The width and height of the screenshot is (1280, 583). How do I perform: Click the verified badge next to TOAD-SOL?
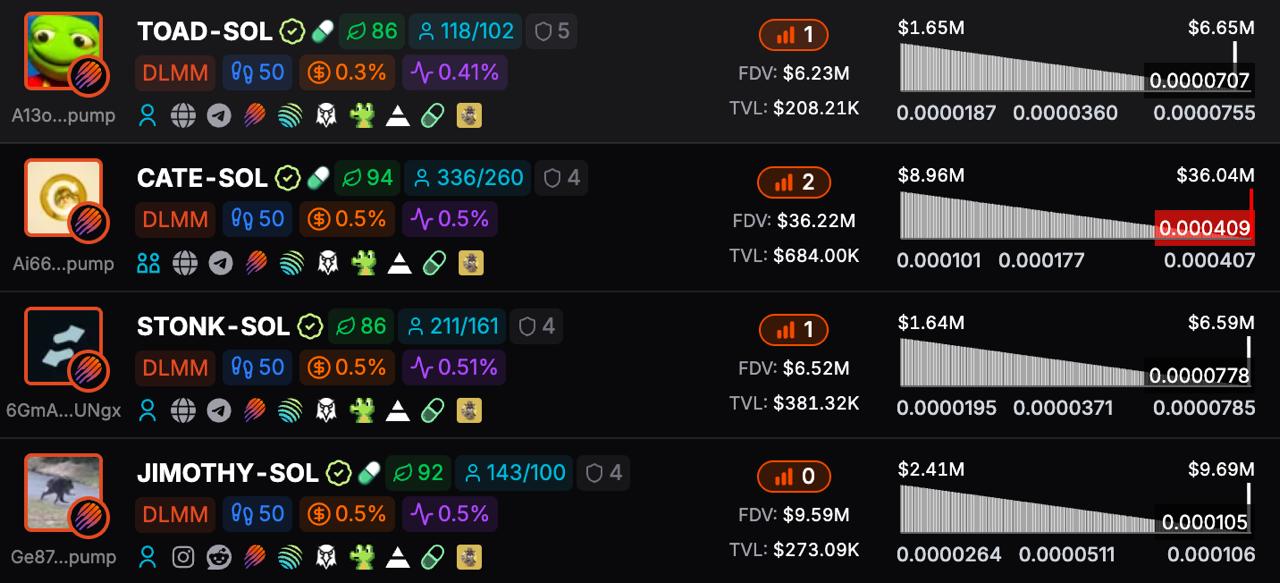291,32
